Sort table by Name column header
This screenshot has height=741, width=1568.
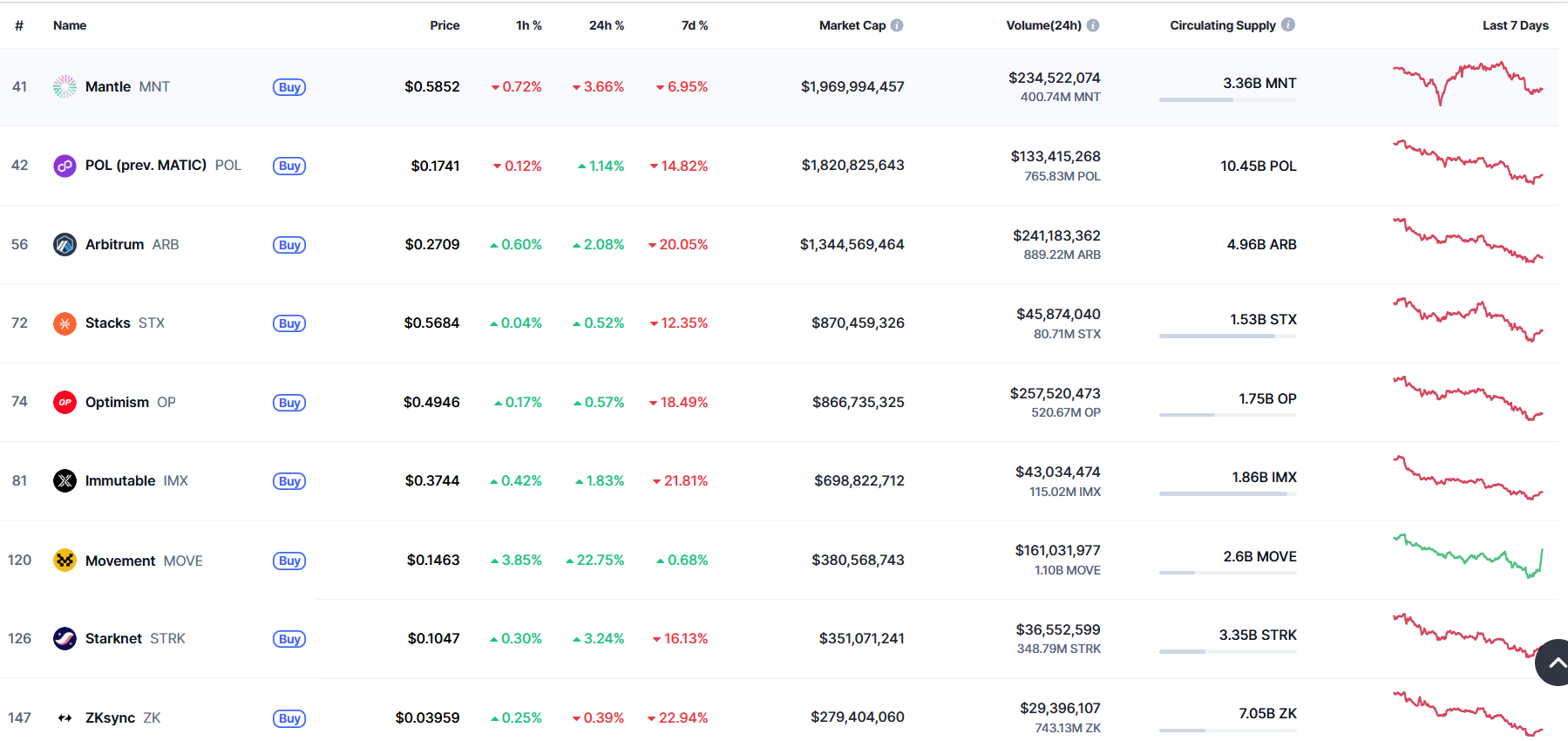click(70, 25)
